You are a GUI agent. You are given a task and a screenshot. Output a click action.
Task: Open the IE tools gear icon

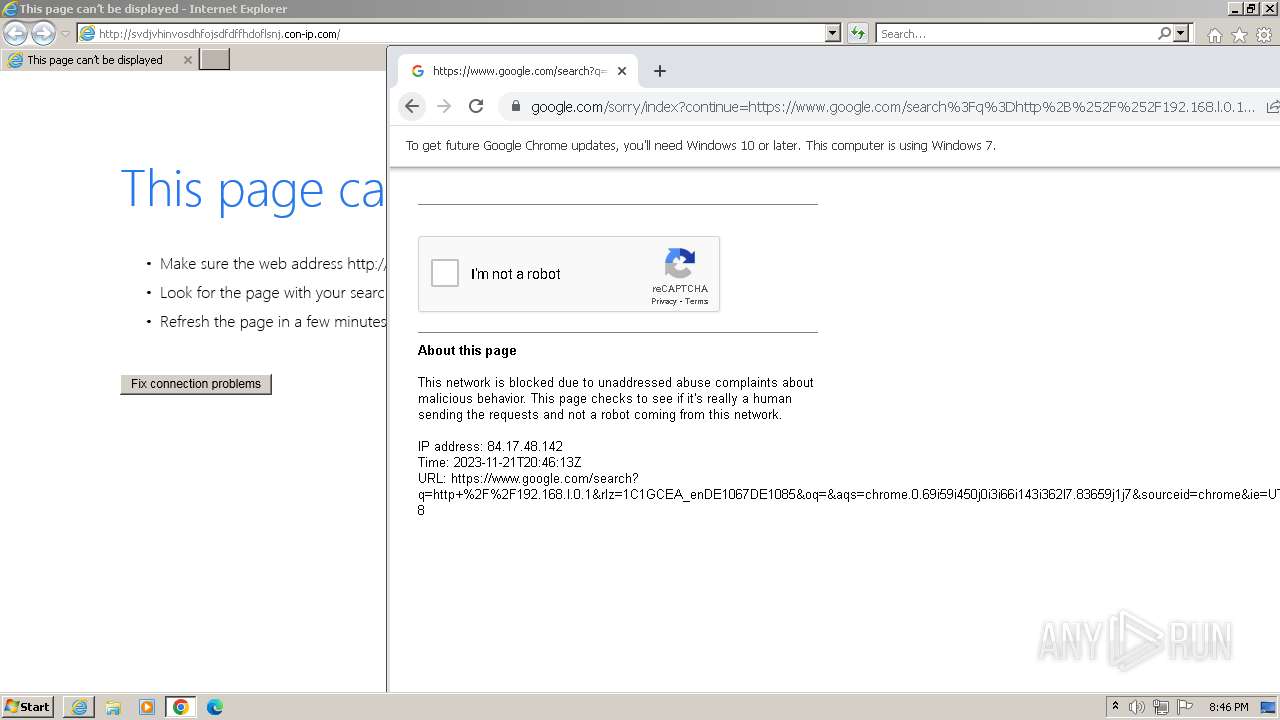click(1264, 35)
